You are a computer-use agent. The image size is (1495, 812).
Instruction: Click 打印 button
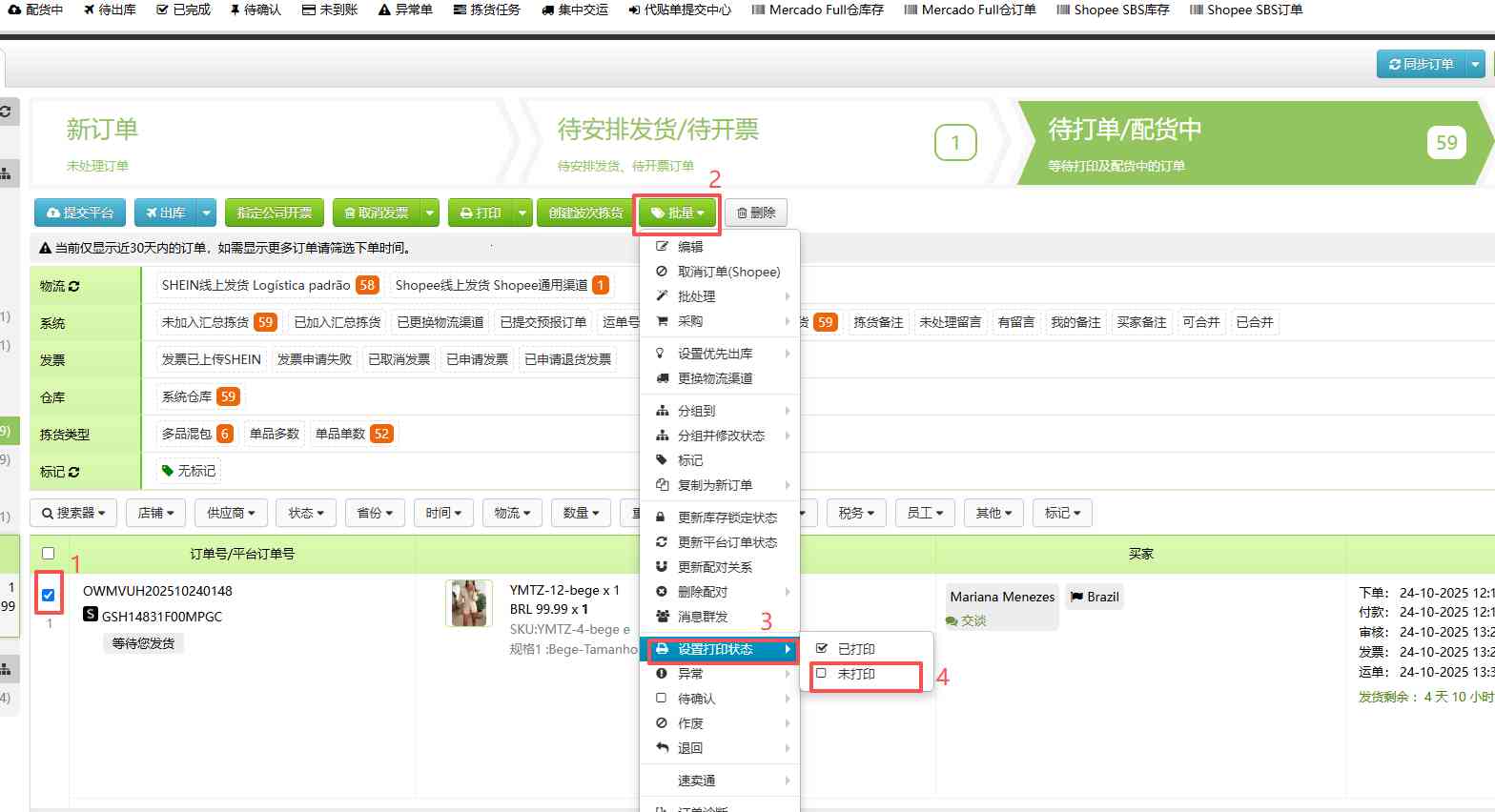tap(481, 213)
